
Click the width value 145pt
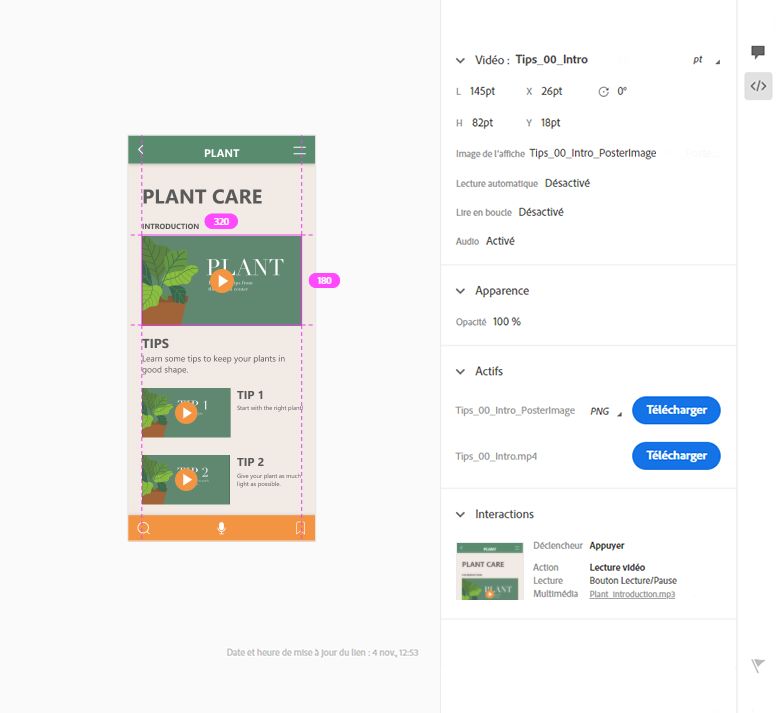483,92
